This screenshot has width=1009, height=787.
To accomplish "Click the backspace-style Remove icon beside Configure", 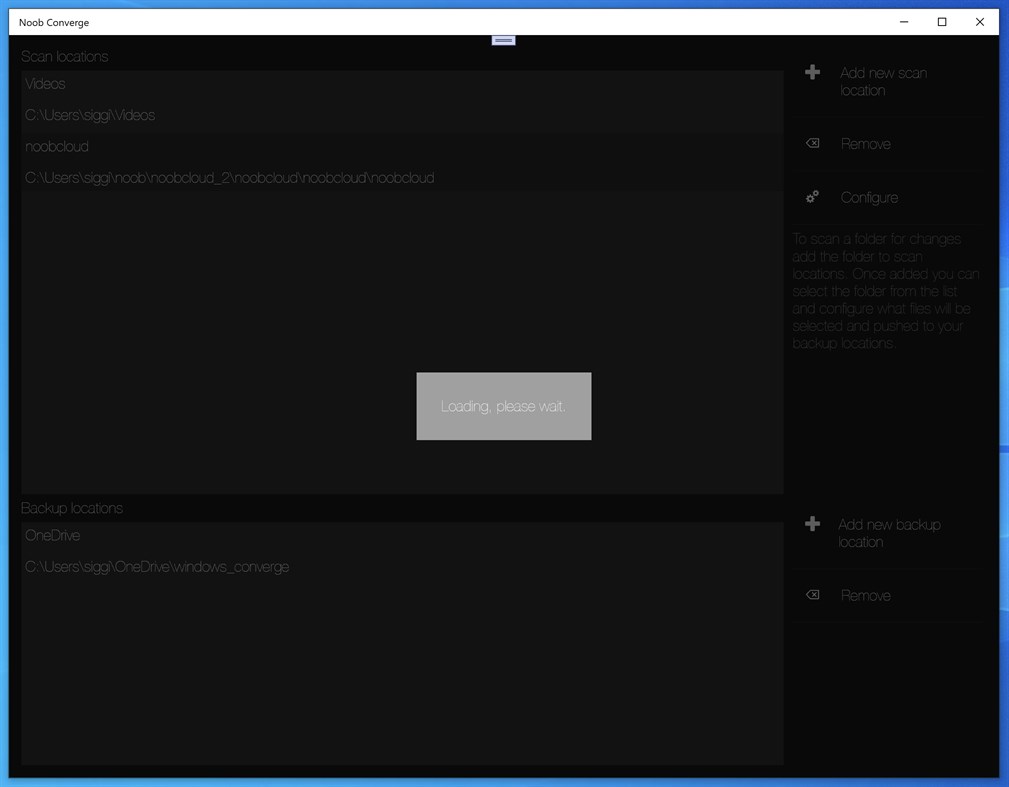I will pos(812,143).
